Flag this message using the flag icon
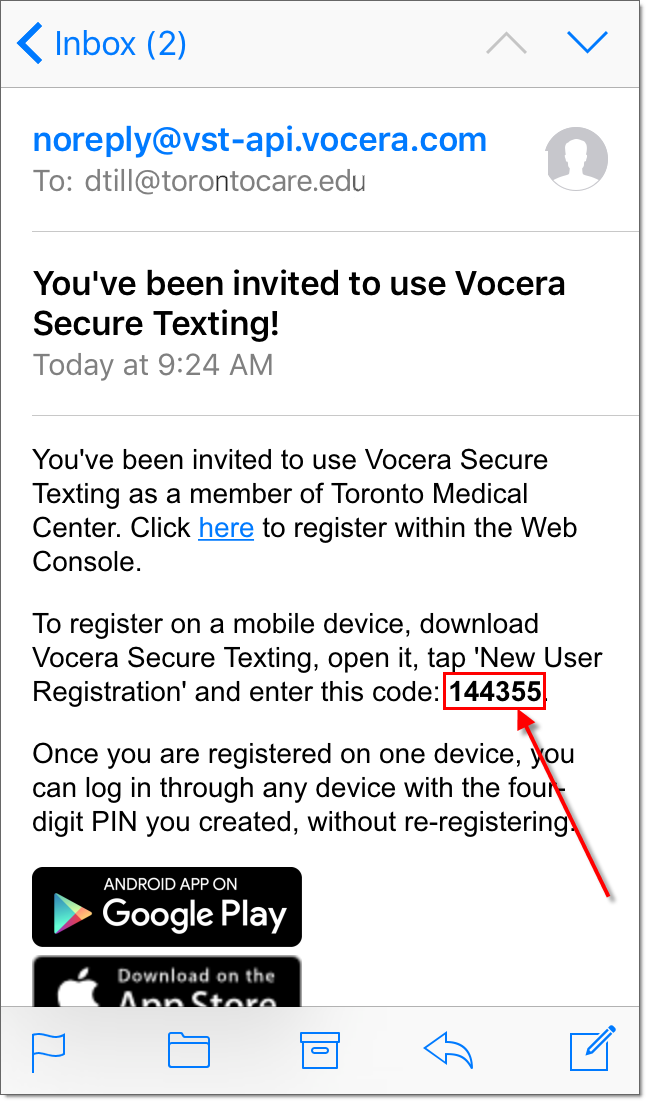Image resolution: width=646 pixels, height=1101 pixels. tap(49, 1049)
